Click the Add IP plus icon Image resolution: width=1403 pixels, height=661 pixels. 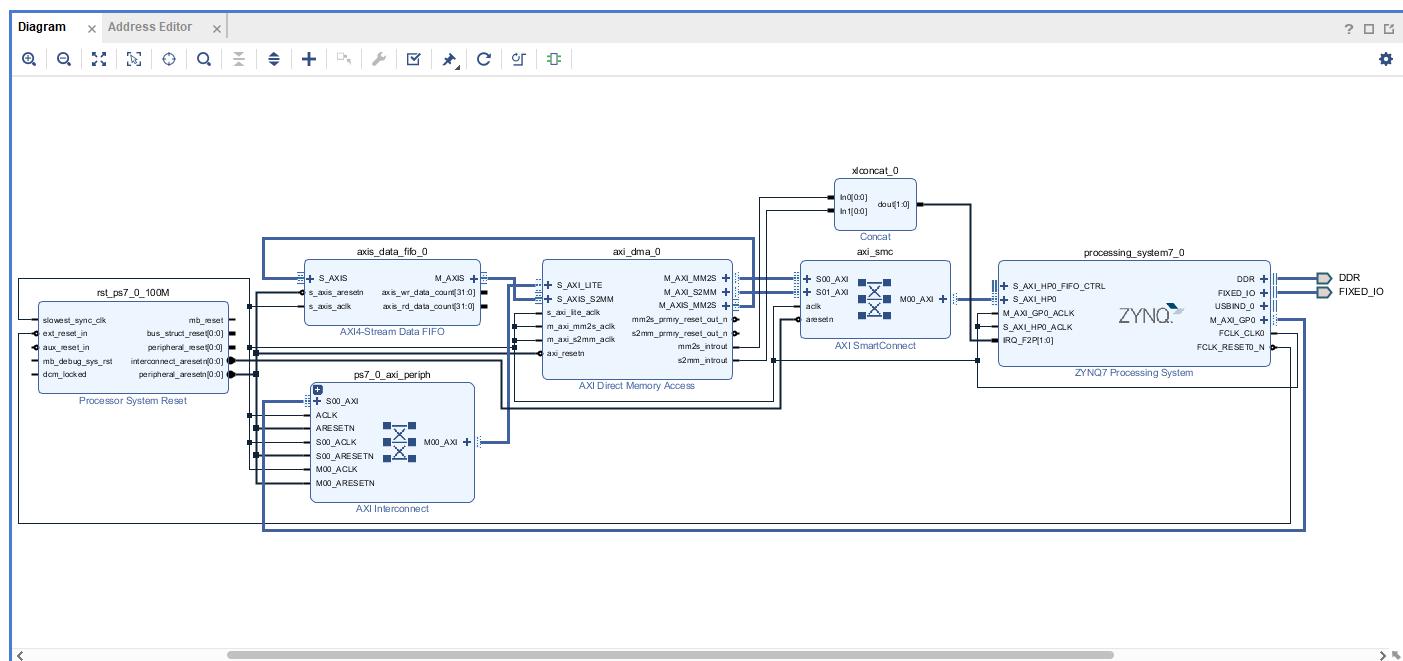[307, 59]
